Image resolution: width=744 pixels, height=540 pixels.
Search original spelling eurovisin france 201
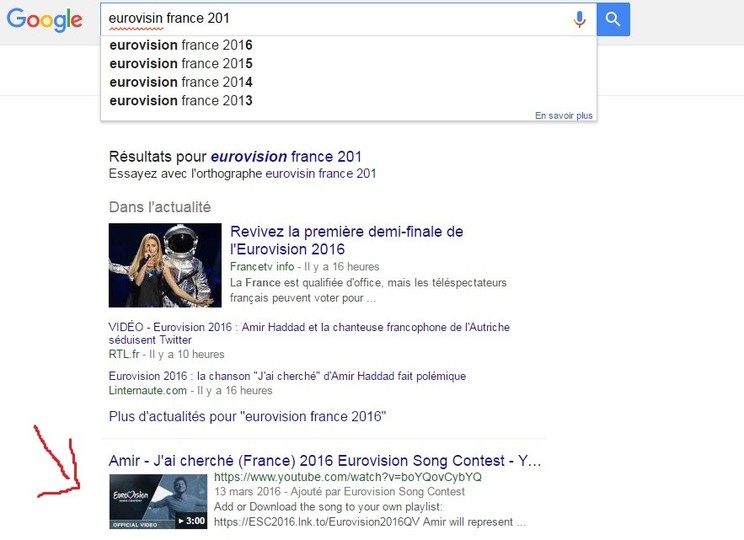pos(320,174)
